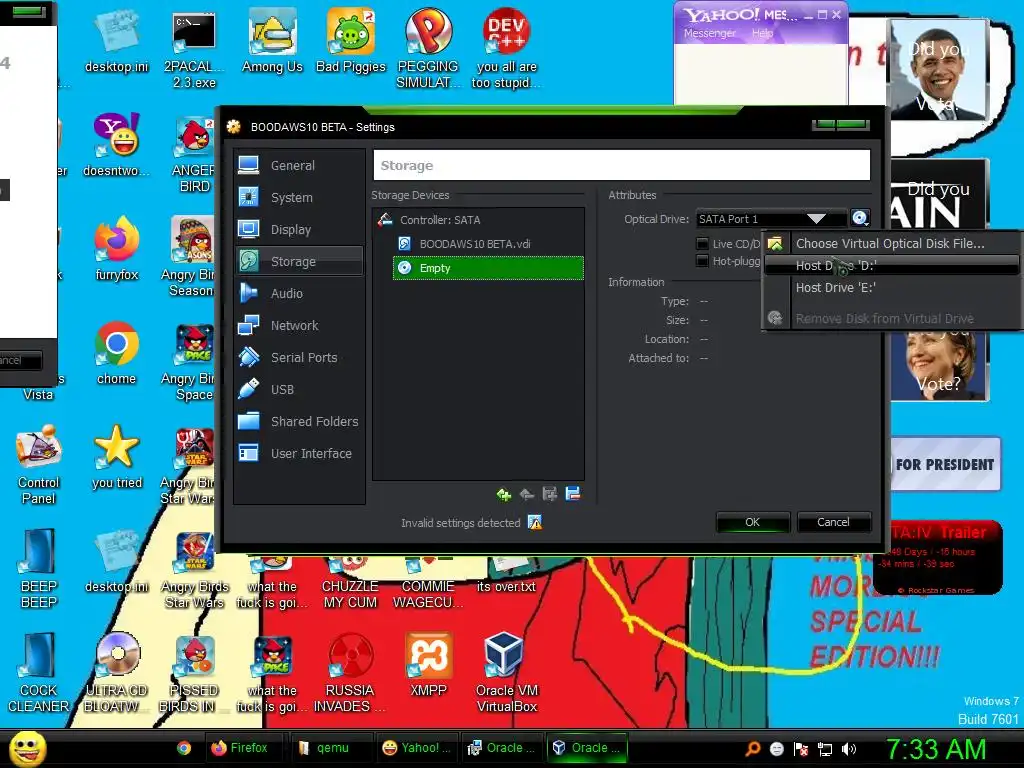Viewport: 1024px width, 768px height.
Task: Open the Shared Folders settings
Action: click(x=298, y=421)
